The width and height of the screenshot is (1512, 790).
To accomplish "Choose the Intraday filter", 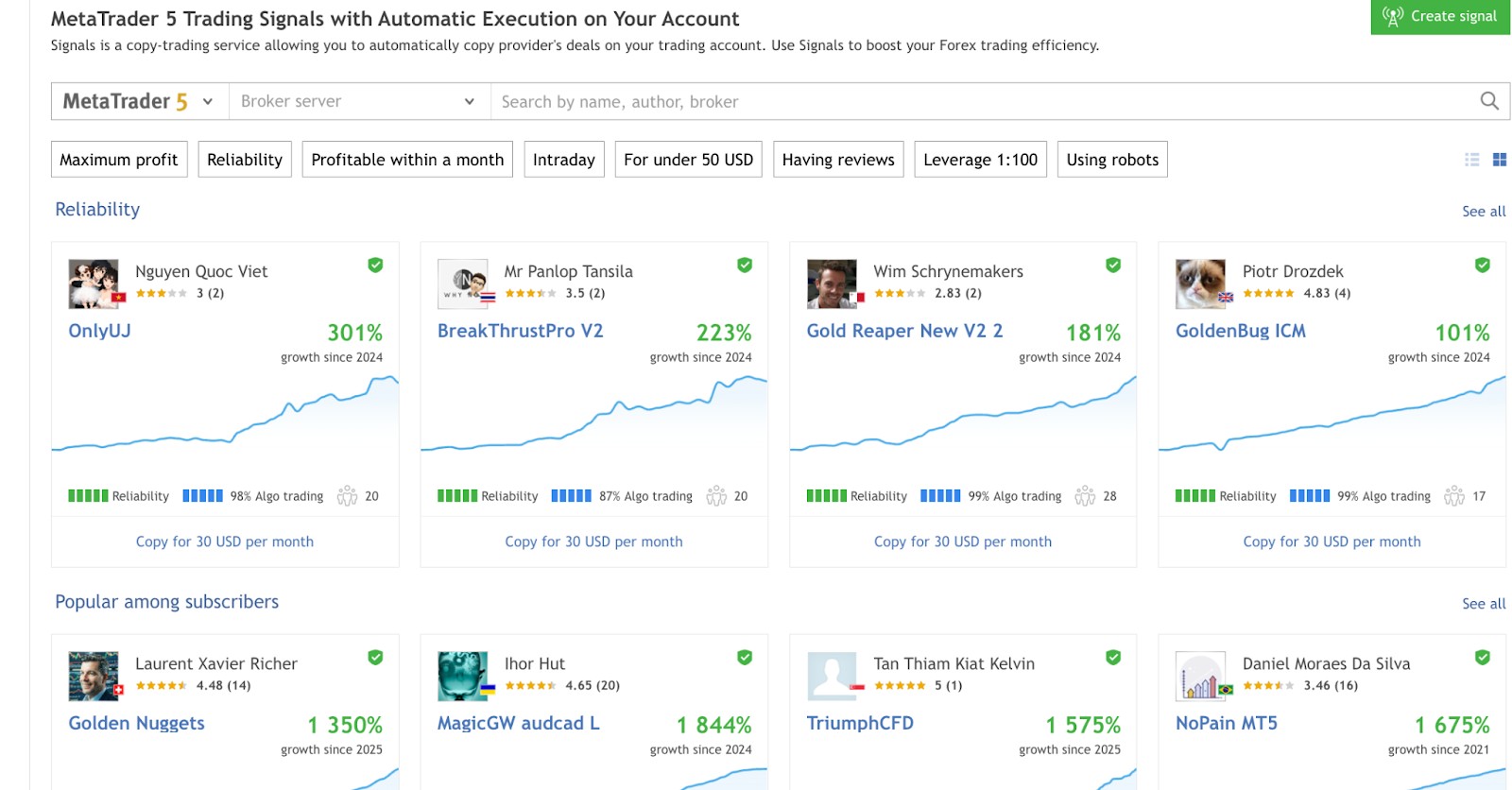I will coord(564,160).
